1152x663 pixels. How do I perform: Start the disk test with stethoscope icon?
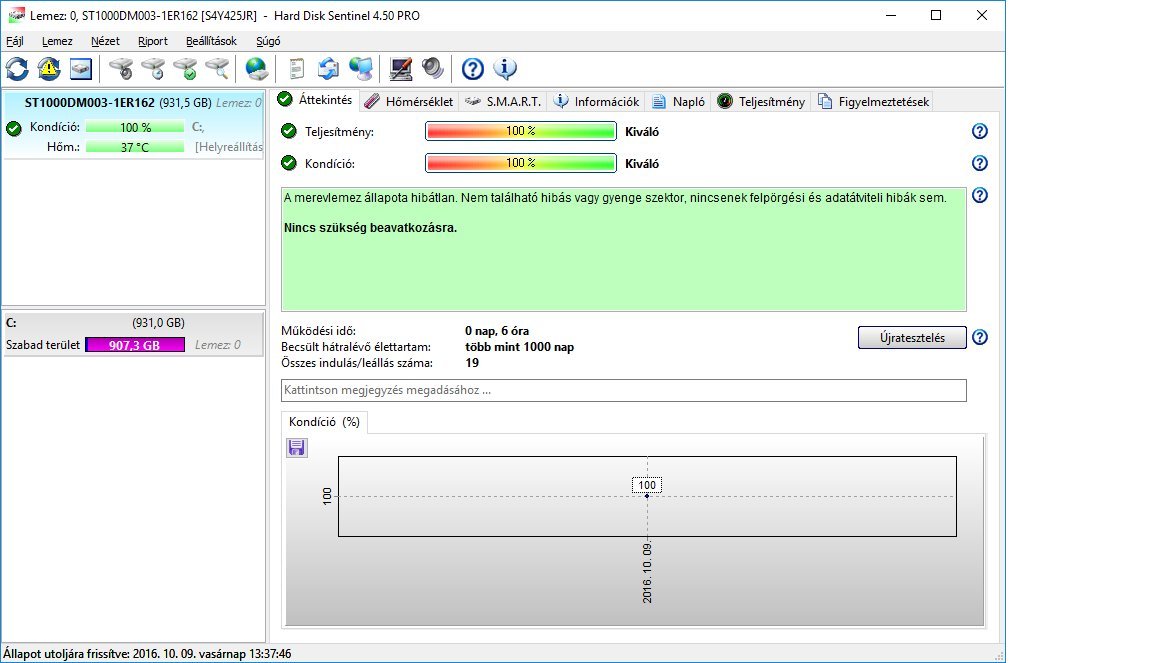[121, 69]
